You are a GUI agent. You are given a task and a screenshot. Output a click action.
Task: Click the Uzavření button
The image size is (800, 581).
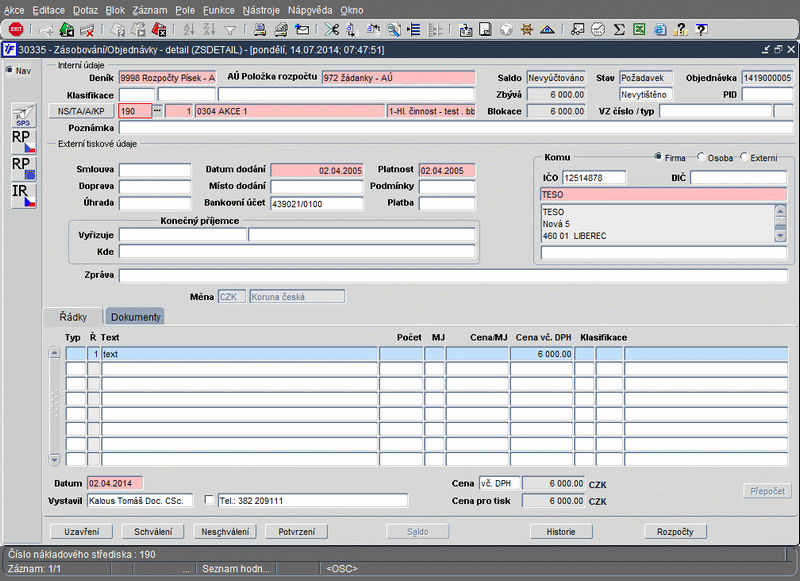coord(82,532)
